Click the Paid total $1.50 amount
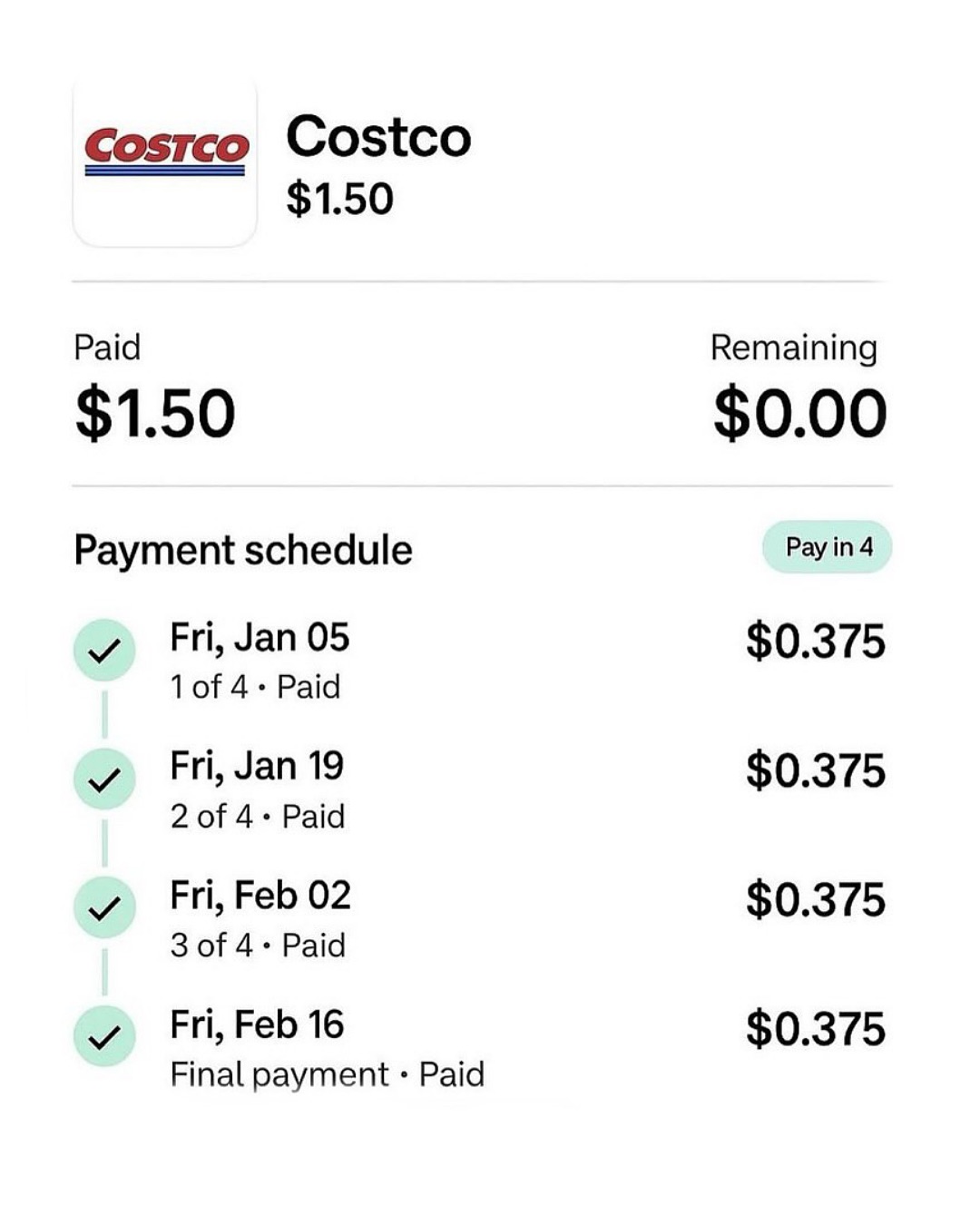 (x=155, y=414)
